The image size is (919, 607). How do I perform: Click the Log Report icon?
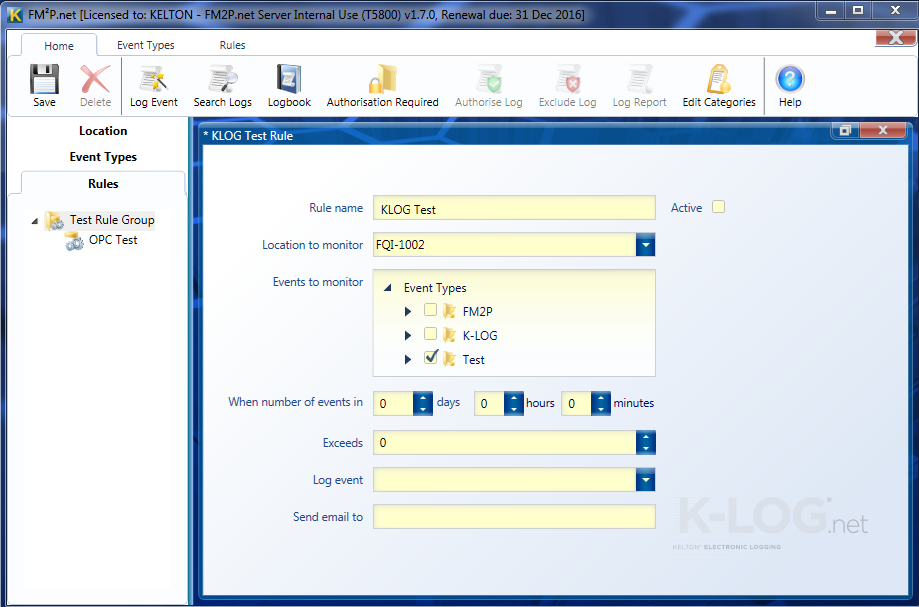(639, 79)
